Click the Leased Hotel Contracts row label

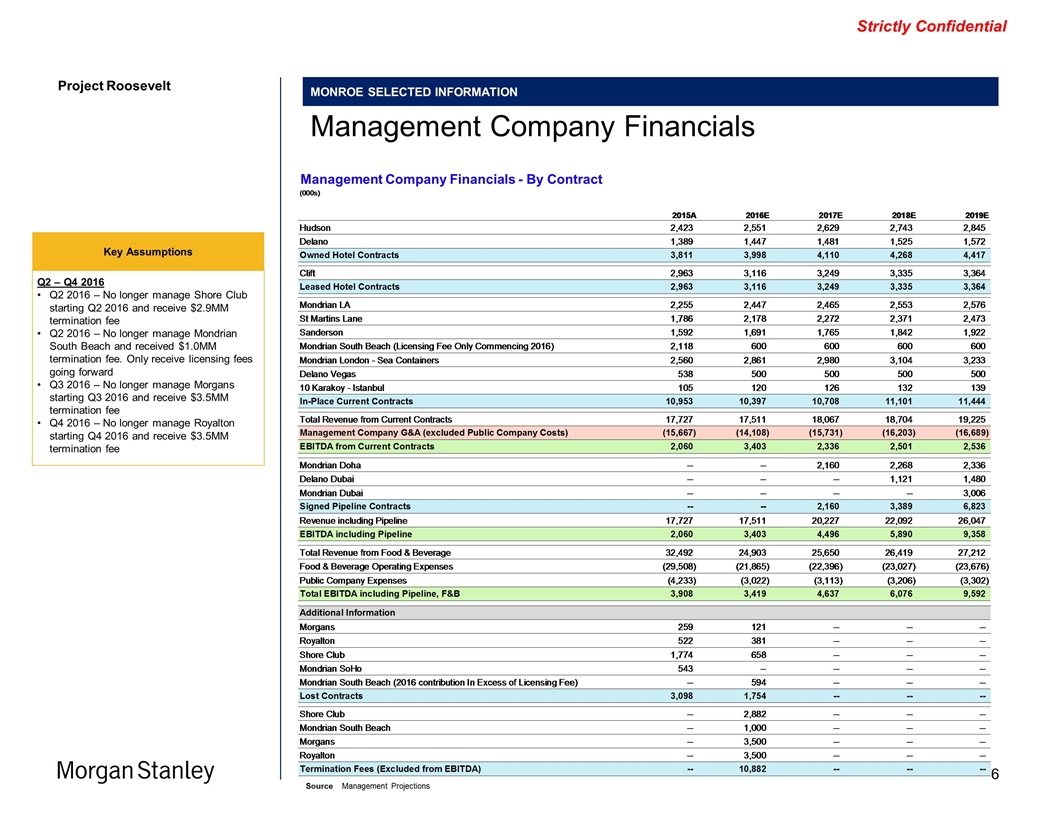350,287
